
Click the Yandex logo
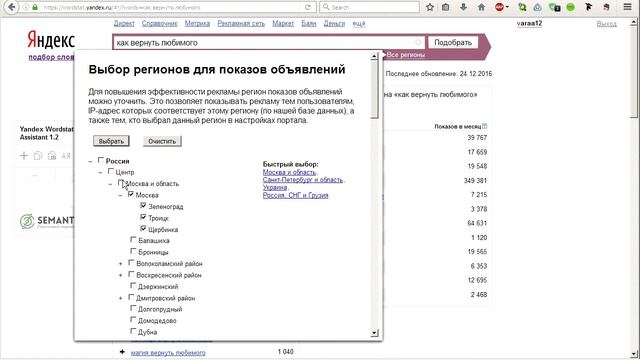click(51, 40)
